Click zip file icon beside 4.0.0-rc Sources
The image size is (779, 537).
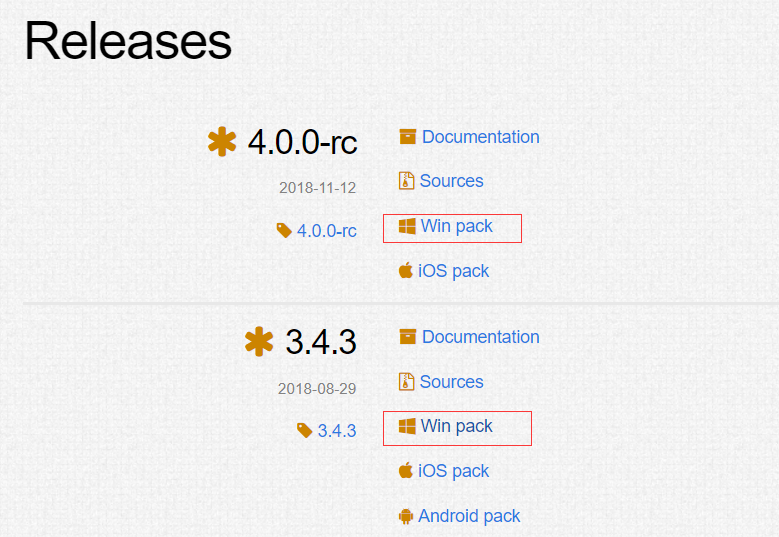click(406, 181)
